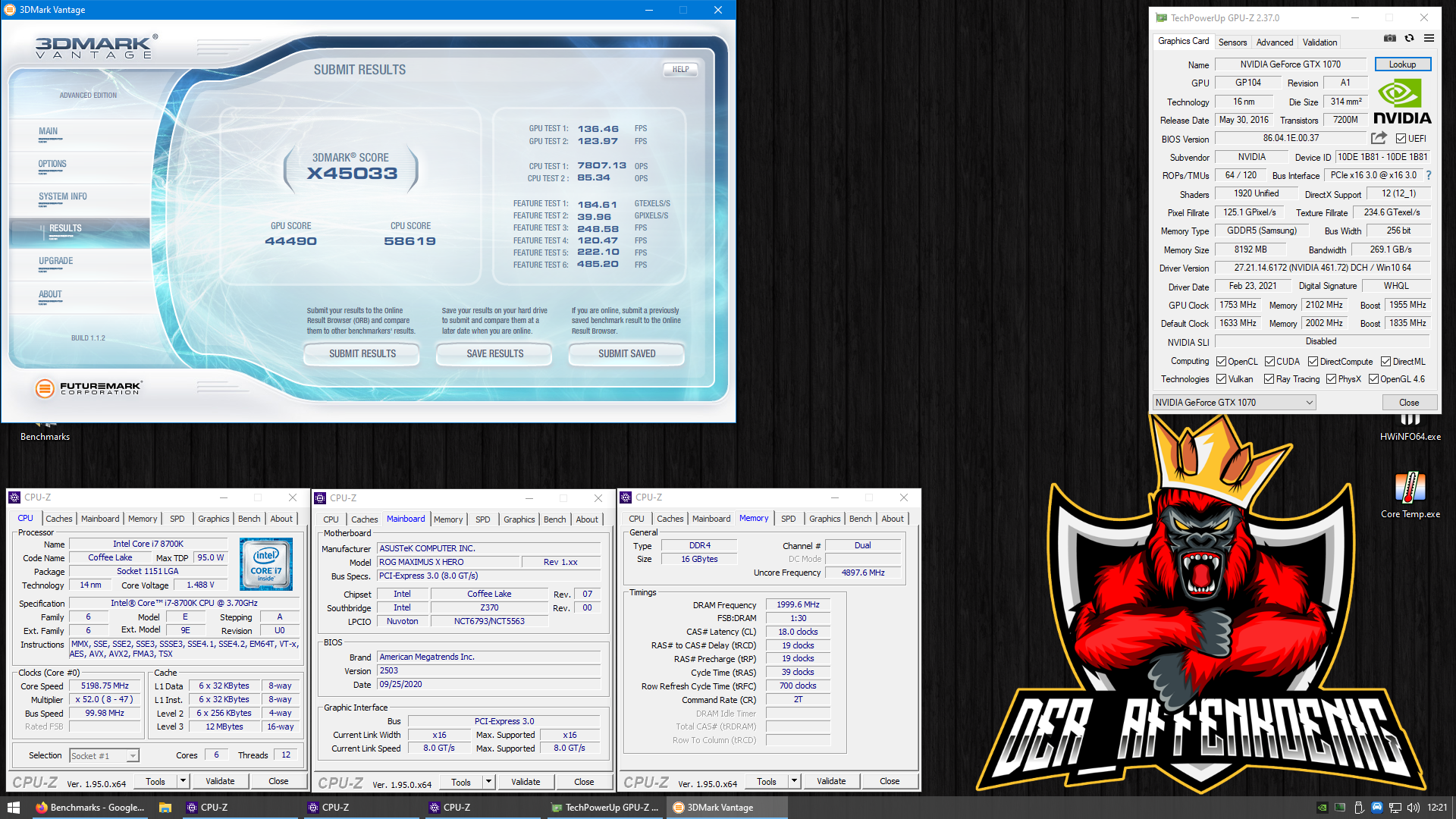Toggle the PhysX checkbox
Viewport: 1456px width, 819px height.
1331,379
